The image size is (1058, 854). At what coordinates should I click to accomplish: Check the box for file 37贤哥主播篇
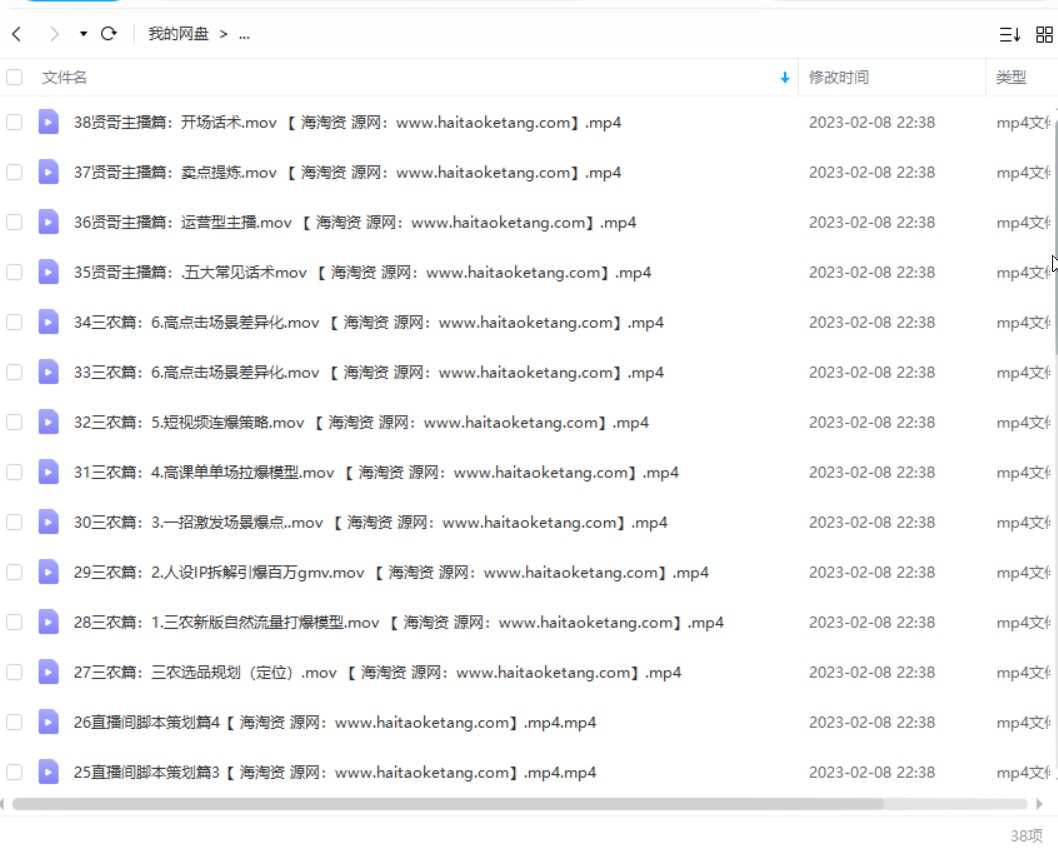[14, 172]
